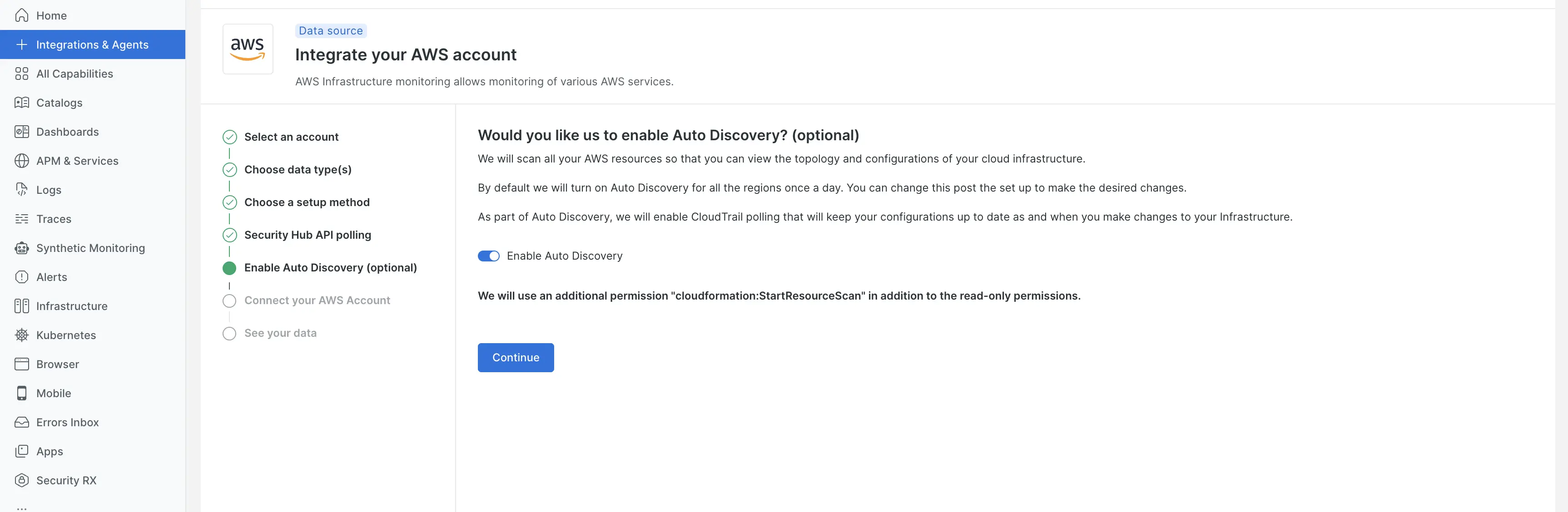Click the Enable Auto Discovery toggle label
The width and height of the screenshot is (1568, 512).
[564, 256]
